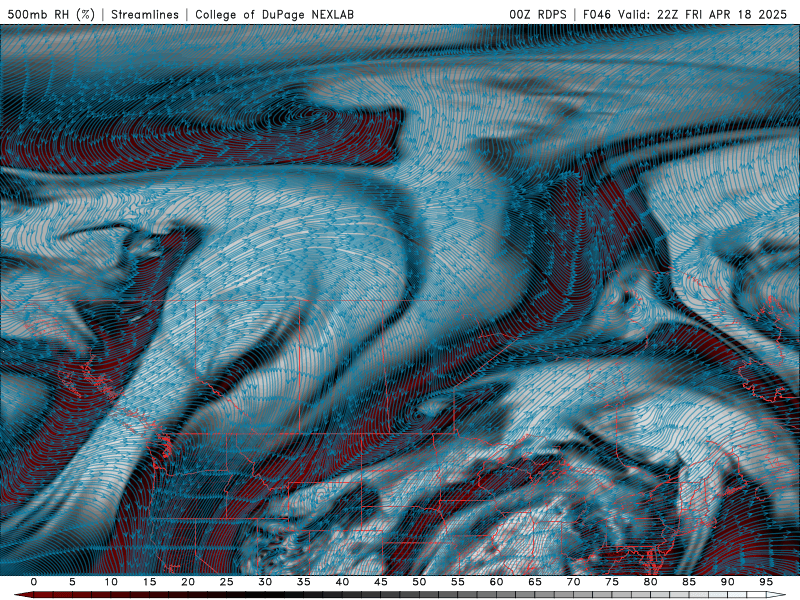Click 'F046 Valid: 22Z FRI APR 18 2025'
The image size is (800, 600).
click(x=685, y=14)
